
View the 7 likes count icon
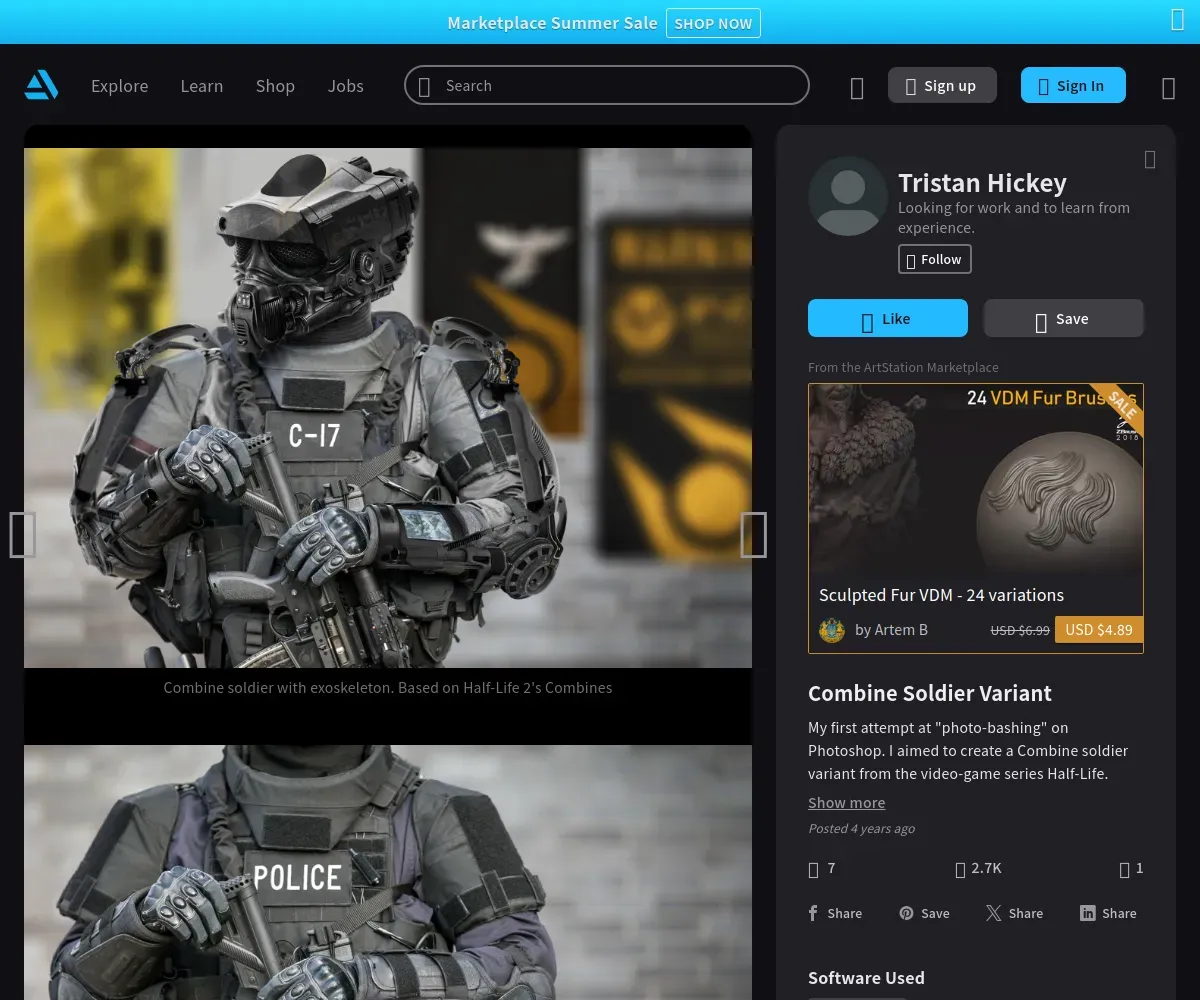click(x=813, y=869)
